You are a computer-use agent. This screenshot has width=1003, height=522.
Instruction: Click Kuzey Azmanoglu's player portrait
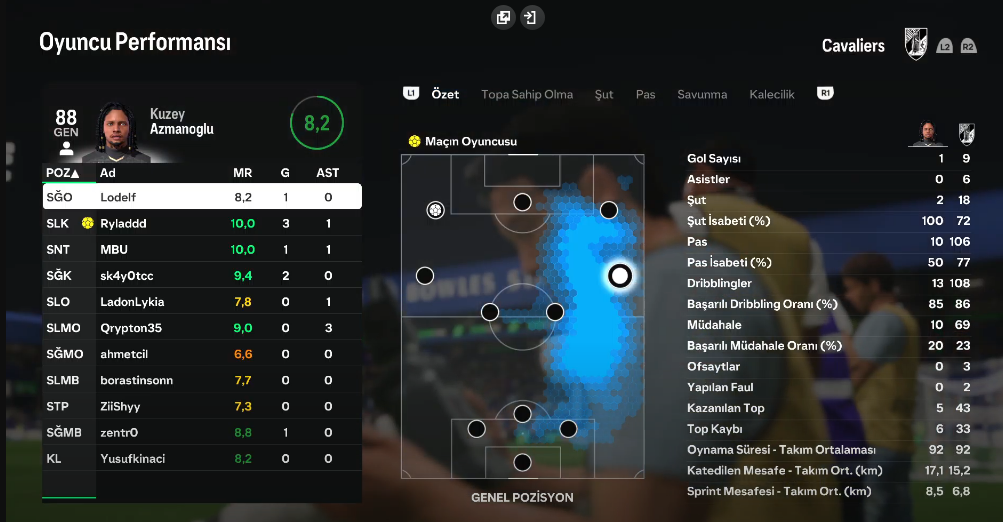[x=117, y=132]
